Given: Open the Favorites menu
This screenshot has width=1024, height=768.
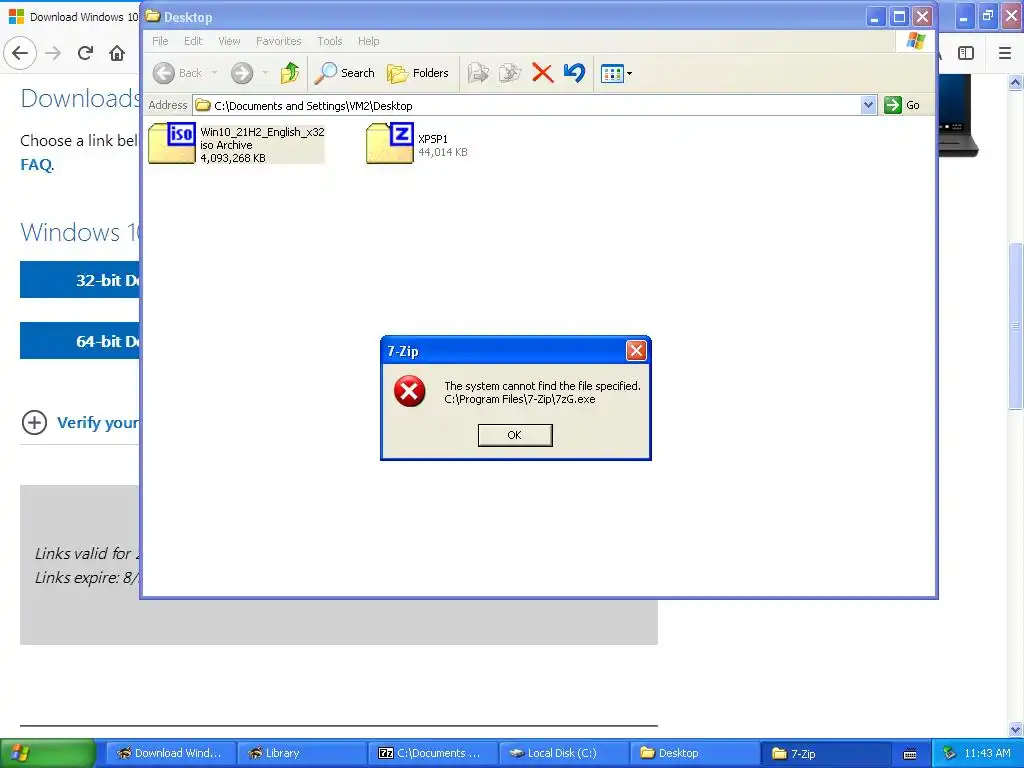Looking at the screenshot, I should [279, 41].
